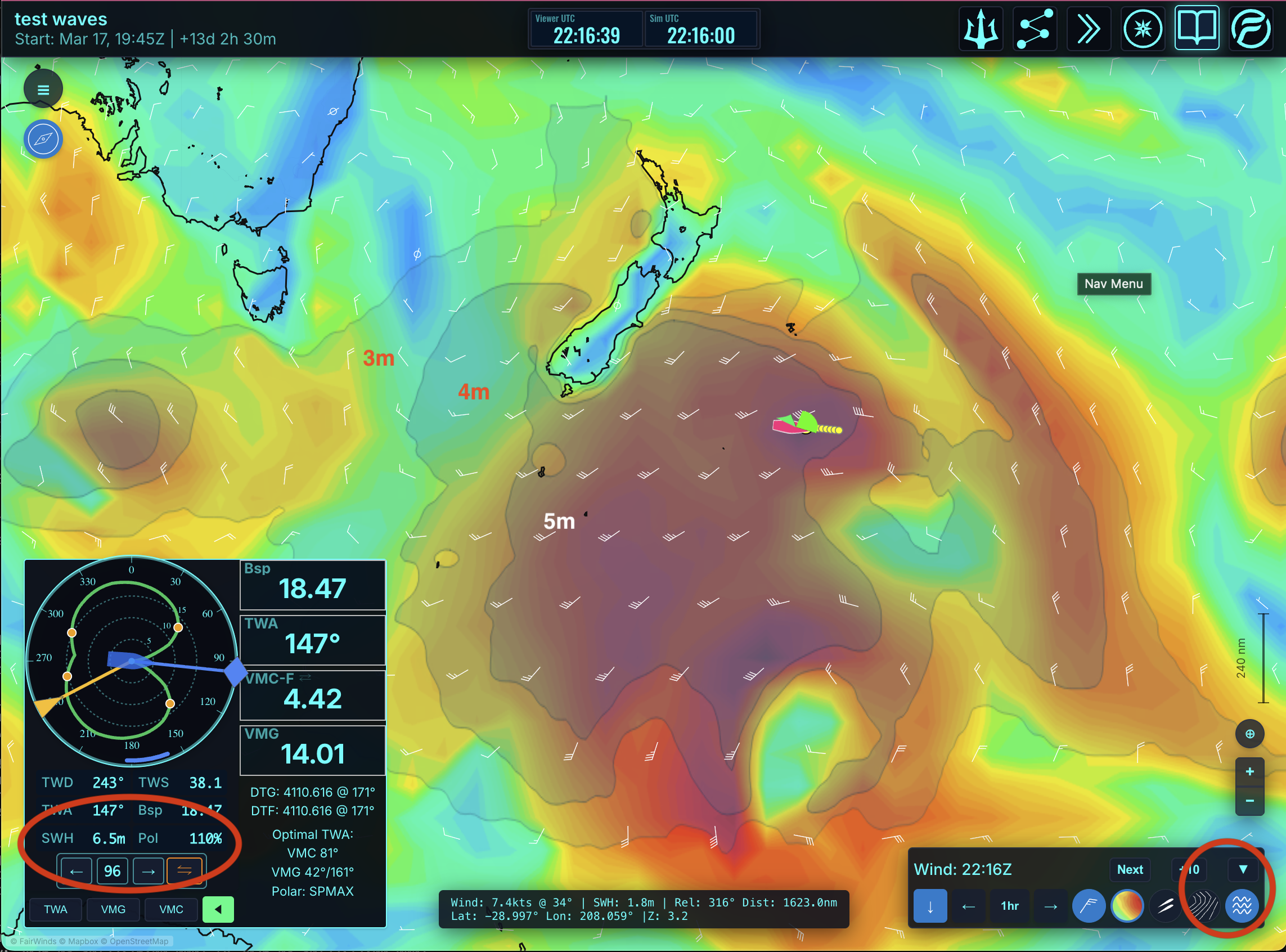Collapse instrument panel with green arrow

[218, 909]
